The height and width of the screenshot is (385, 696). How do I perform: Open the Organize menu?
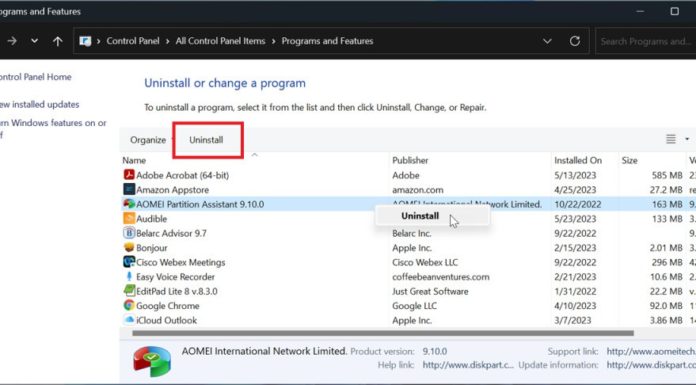[x=148, y=140]
